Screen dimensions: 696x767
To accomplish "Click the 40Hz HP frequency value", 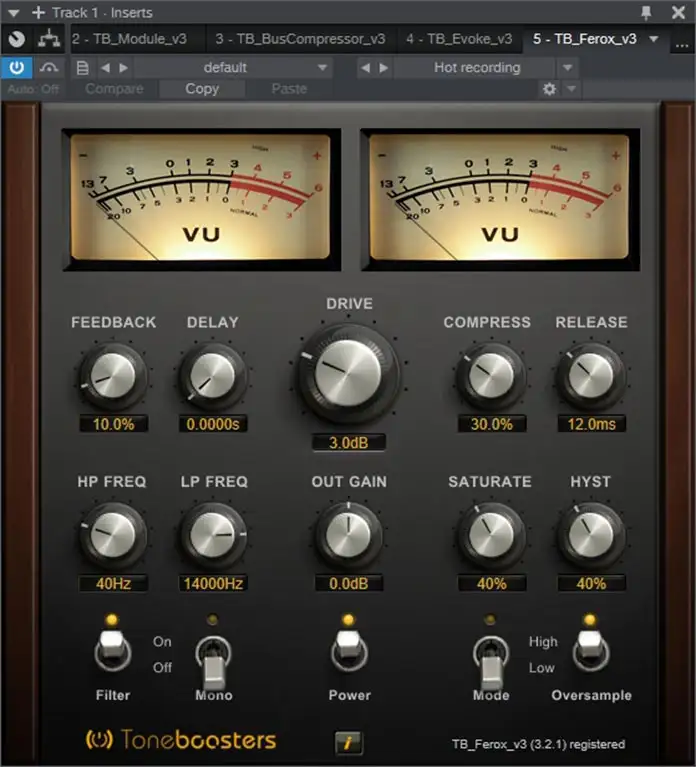I will 113,583.
